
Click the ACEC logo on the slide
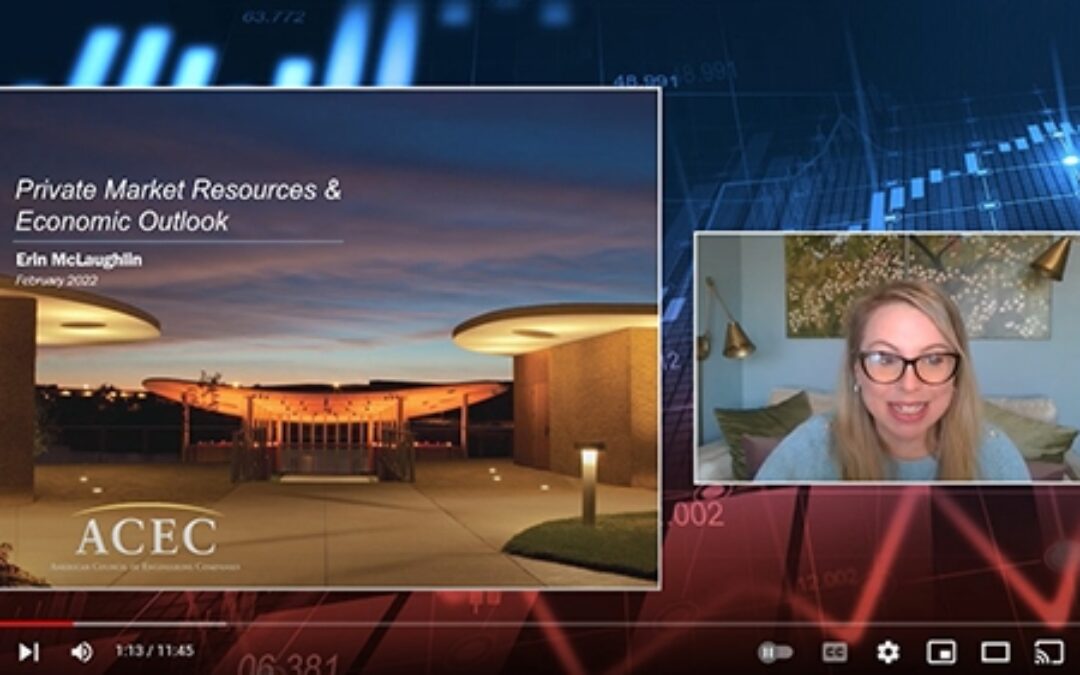(x=146, y=536)
